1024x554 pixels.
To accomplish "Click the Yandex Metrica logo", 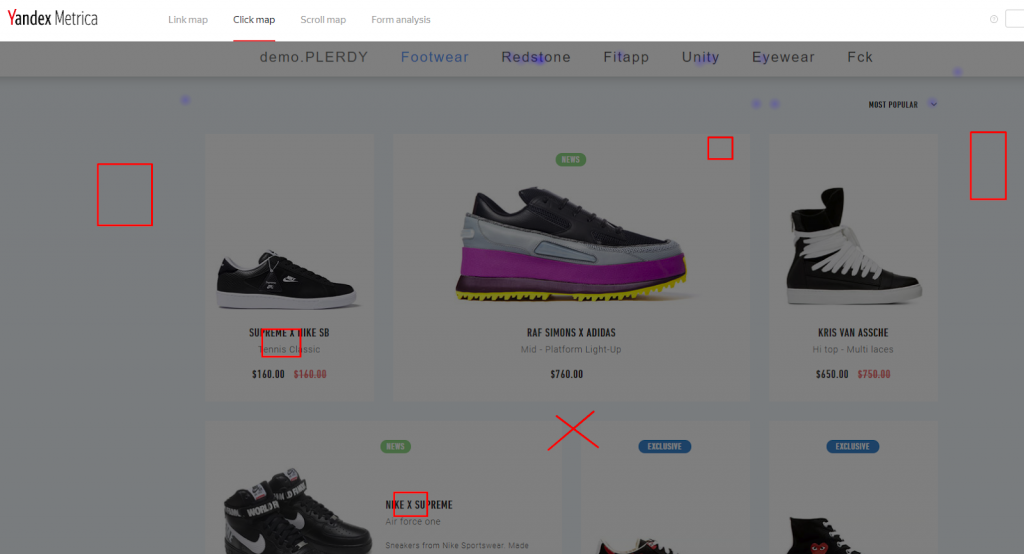I will [53, 19].
